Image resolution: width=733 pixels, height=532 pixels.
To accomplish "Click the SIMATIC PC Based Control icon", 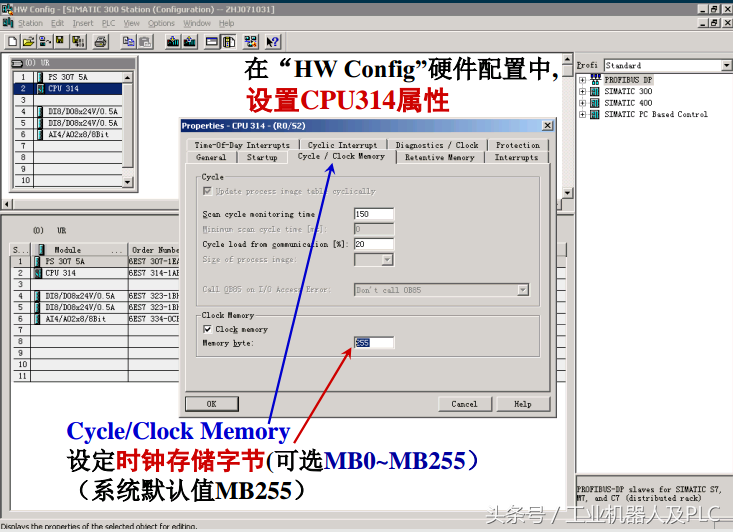I will tap(595, 115).
